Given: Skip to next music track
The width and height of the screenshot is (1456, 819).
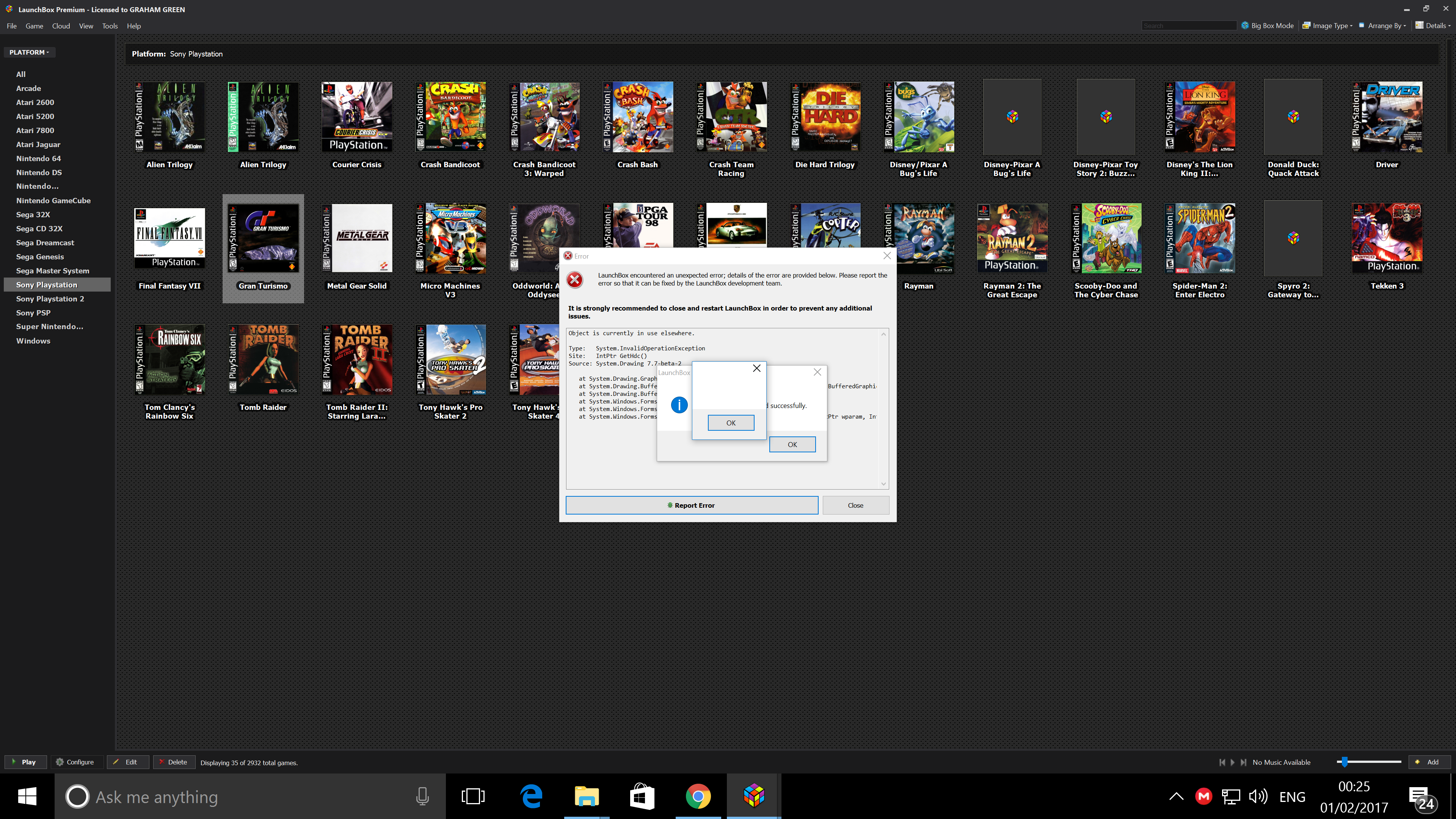Looking at the screenshot, I should click(x=1243, y=762).
